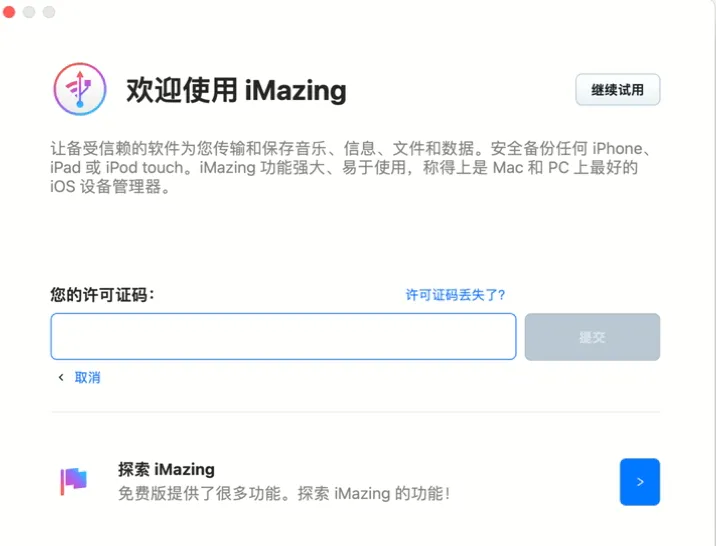Focus the license code input field

283,336
